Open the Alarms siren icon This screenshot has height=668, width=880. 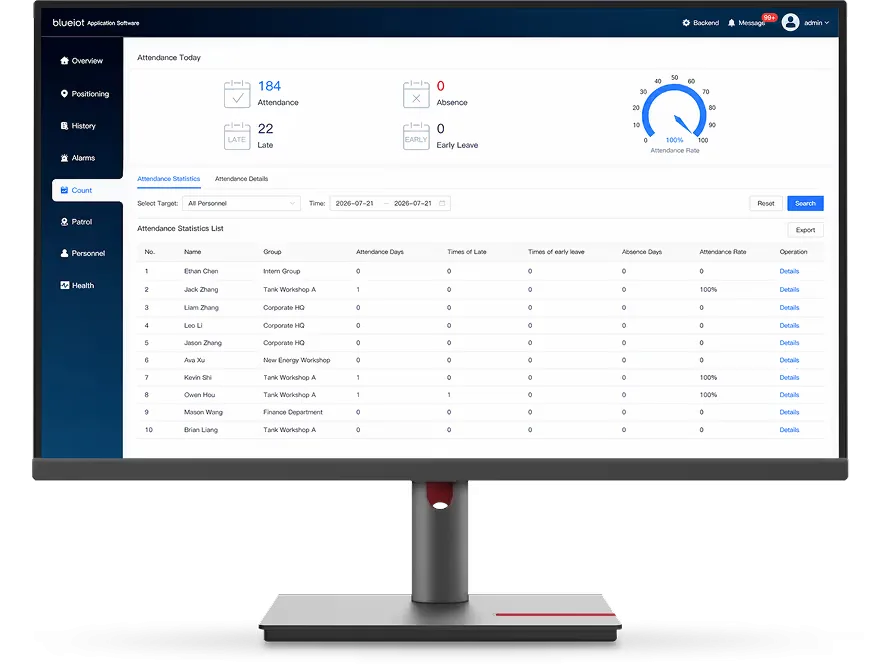(65, 158)
